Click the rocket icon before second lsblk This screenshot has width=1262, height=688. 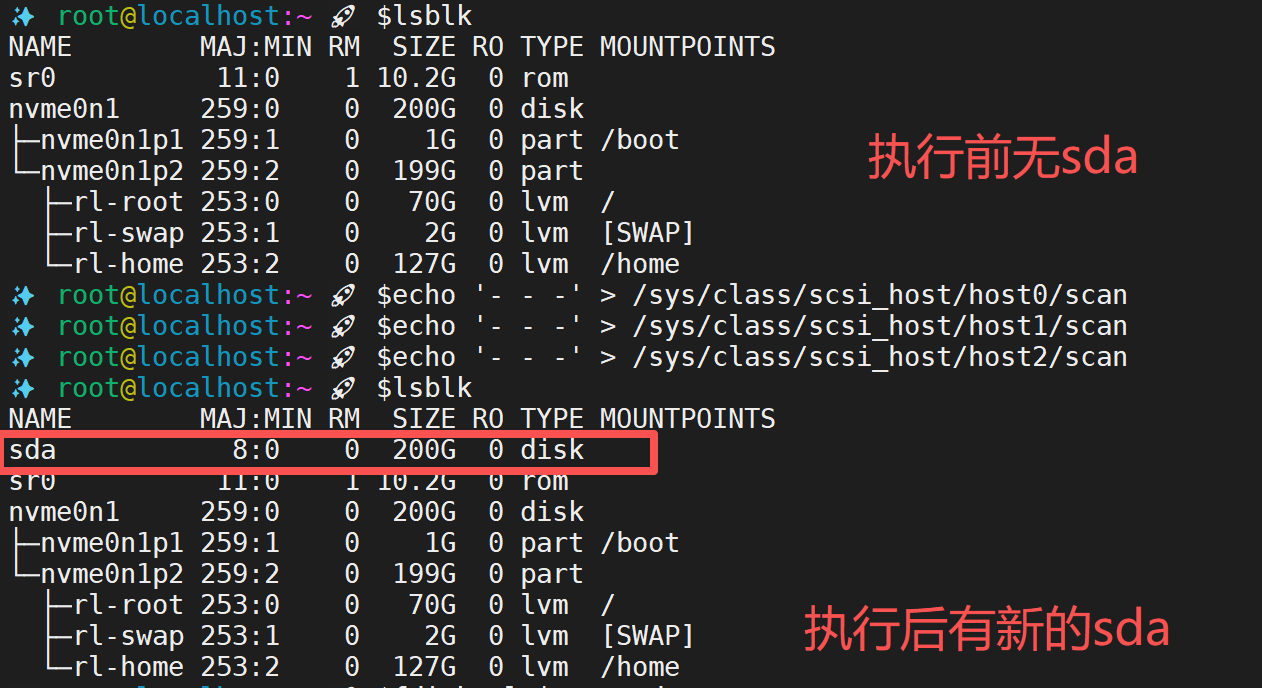[343, 388]
